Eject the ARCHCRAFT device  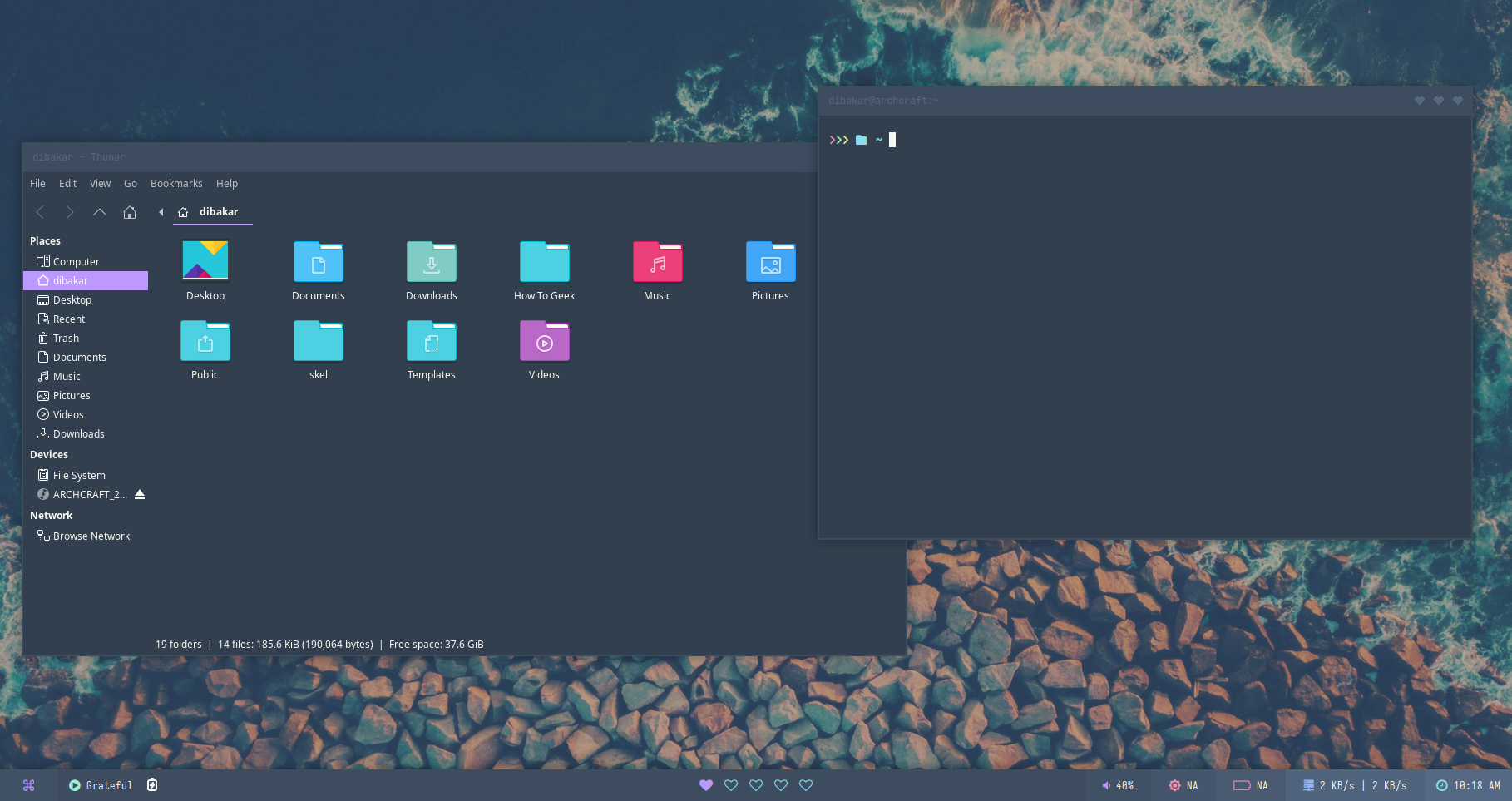(x=140, y=495)
